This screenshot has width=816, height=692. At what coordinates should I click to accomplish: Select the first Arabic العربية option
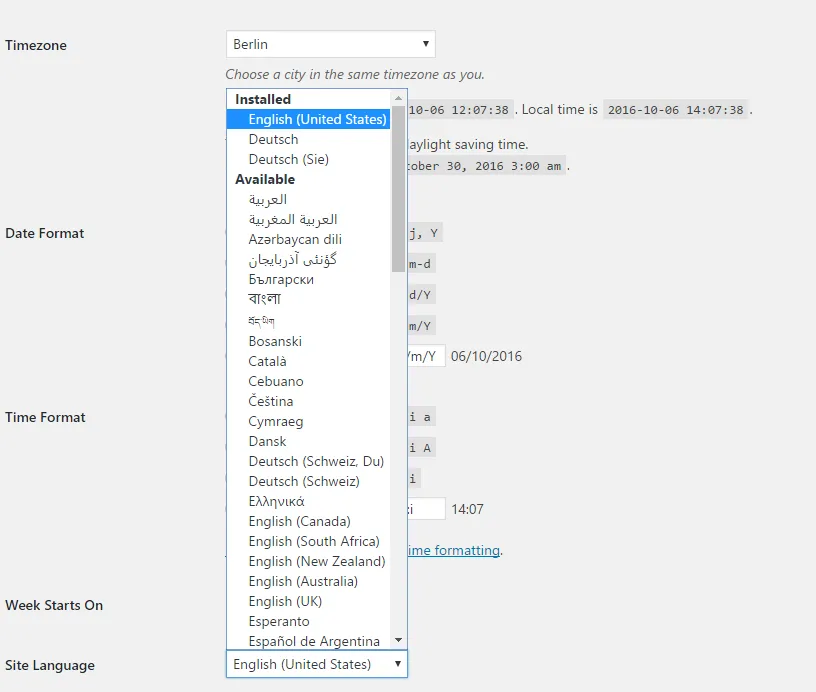click(x=308, y=199)
